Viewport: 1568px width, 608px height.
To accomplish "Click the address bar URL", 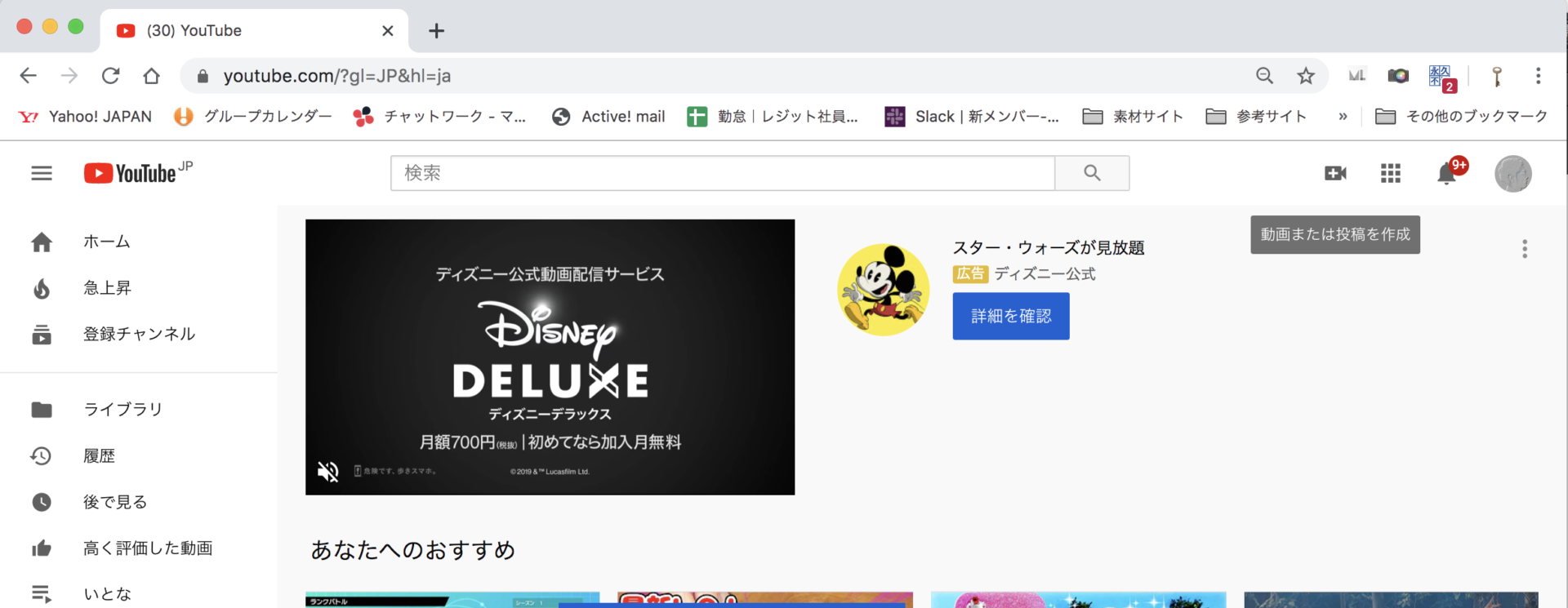I will (337, 76).
